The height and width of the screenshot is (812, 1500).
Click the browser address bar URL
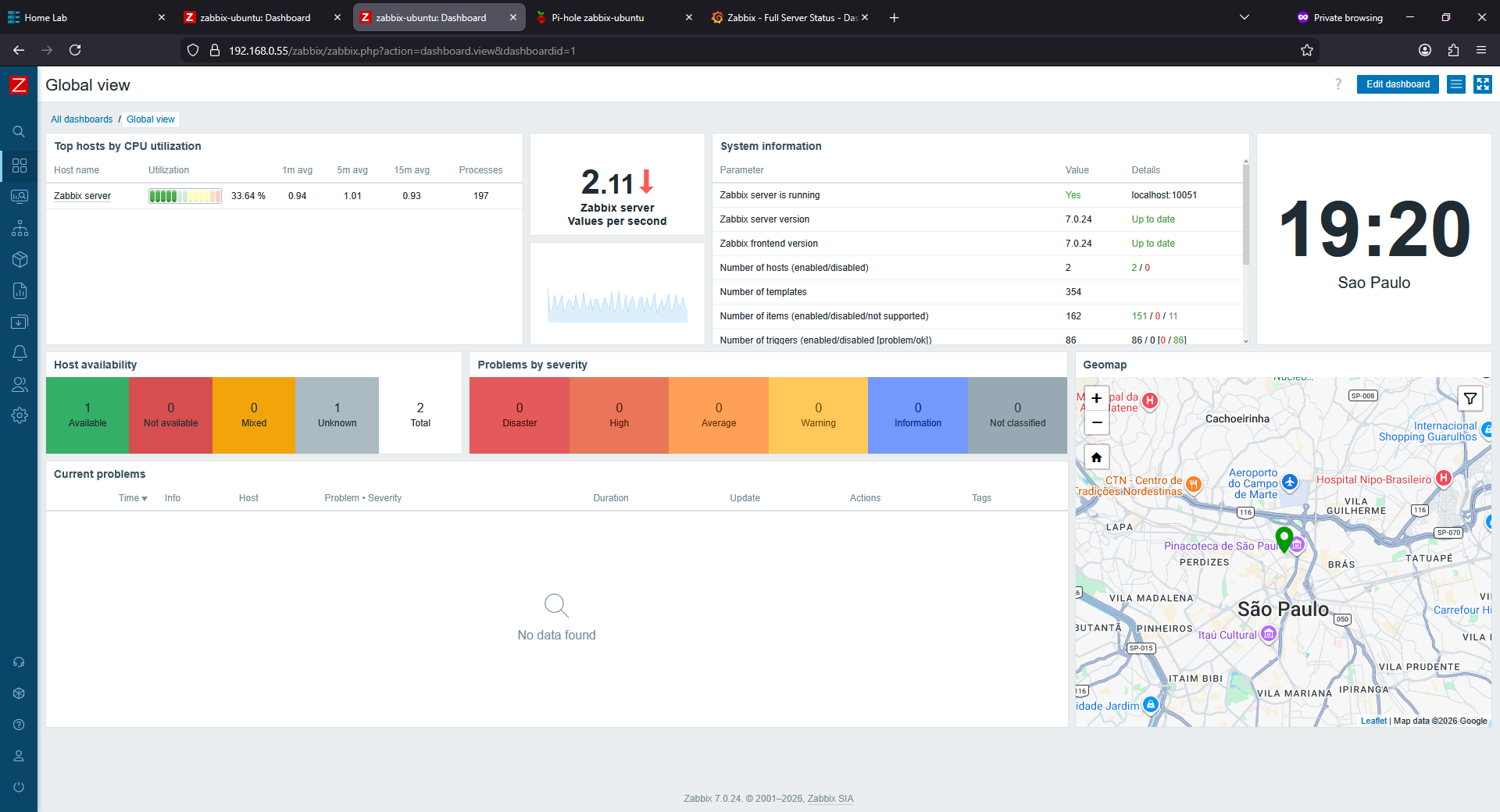pyautogui.click(x=402, y=51)
